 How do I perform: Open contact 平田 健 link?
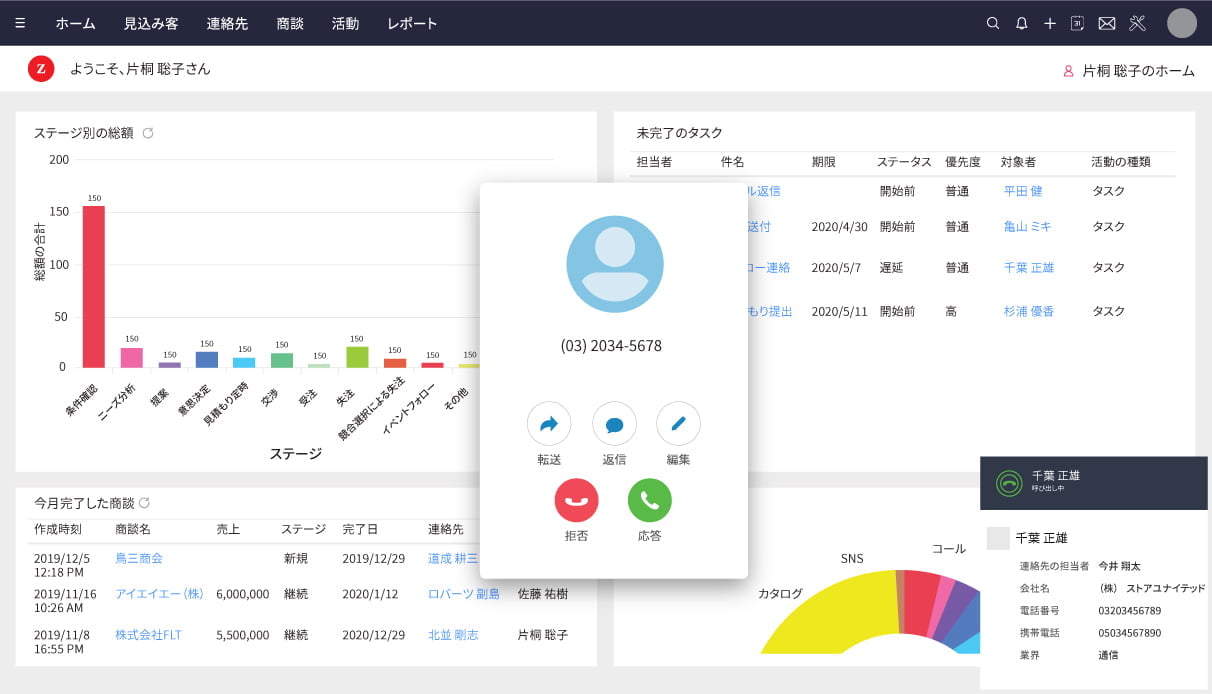pyautogui.click(x=1023, y=191)
